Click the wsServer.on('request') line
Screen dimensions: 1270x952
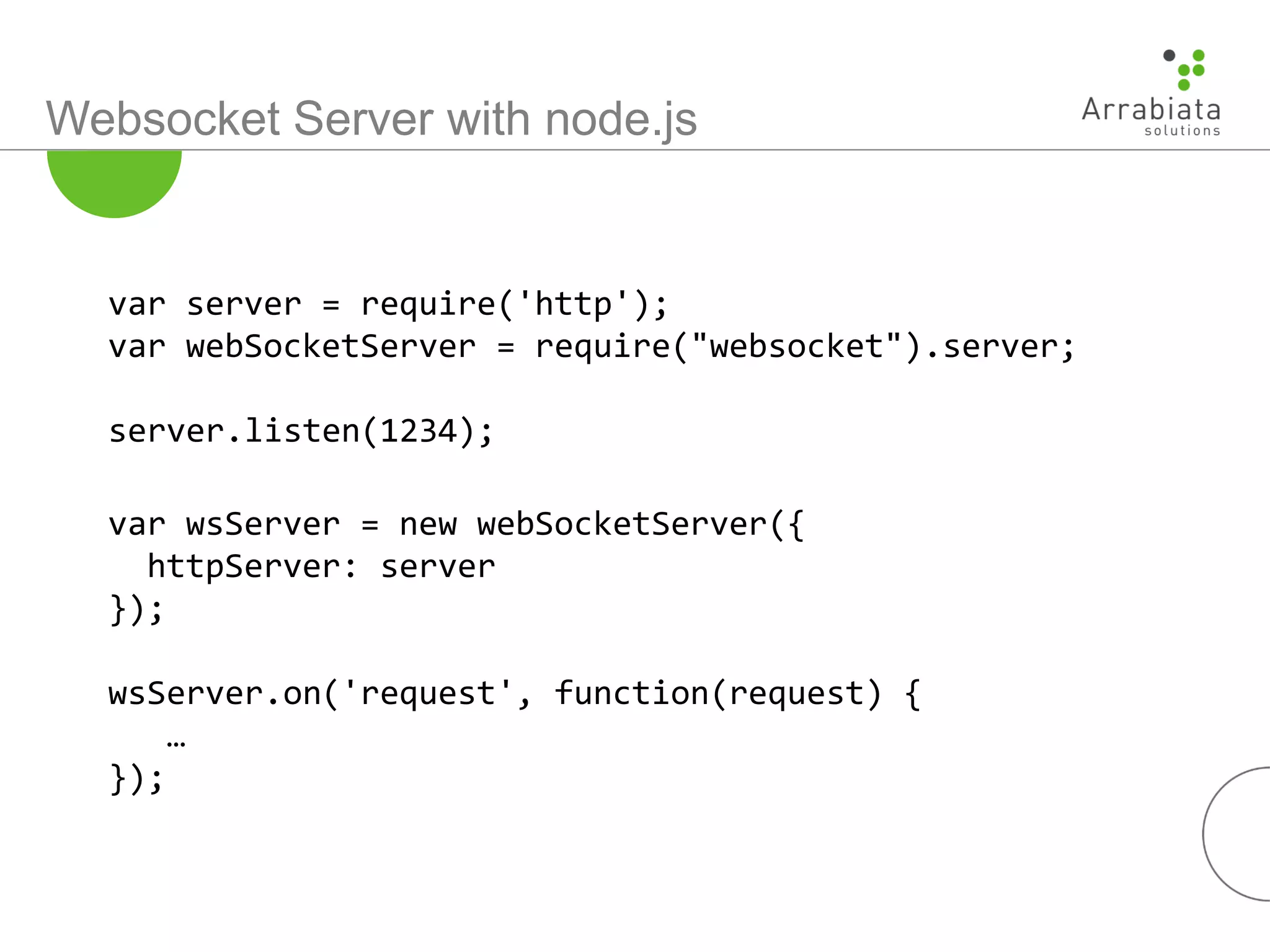pyautogui.click(x=513, y=694)
